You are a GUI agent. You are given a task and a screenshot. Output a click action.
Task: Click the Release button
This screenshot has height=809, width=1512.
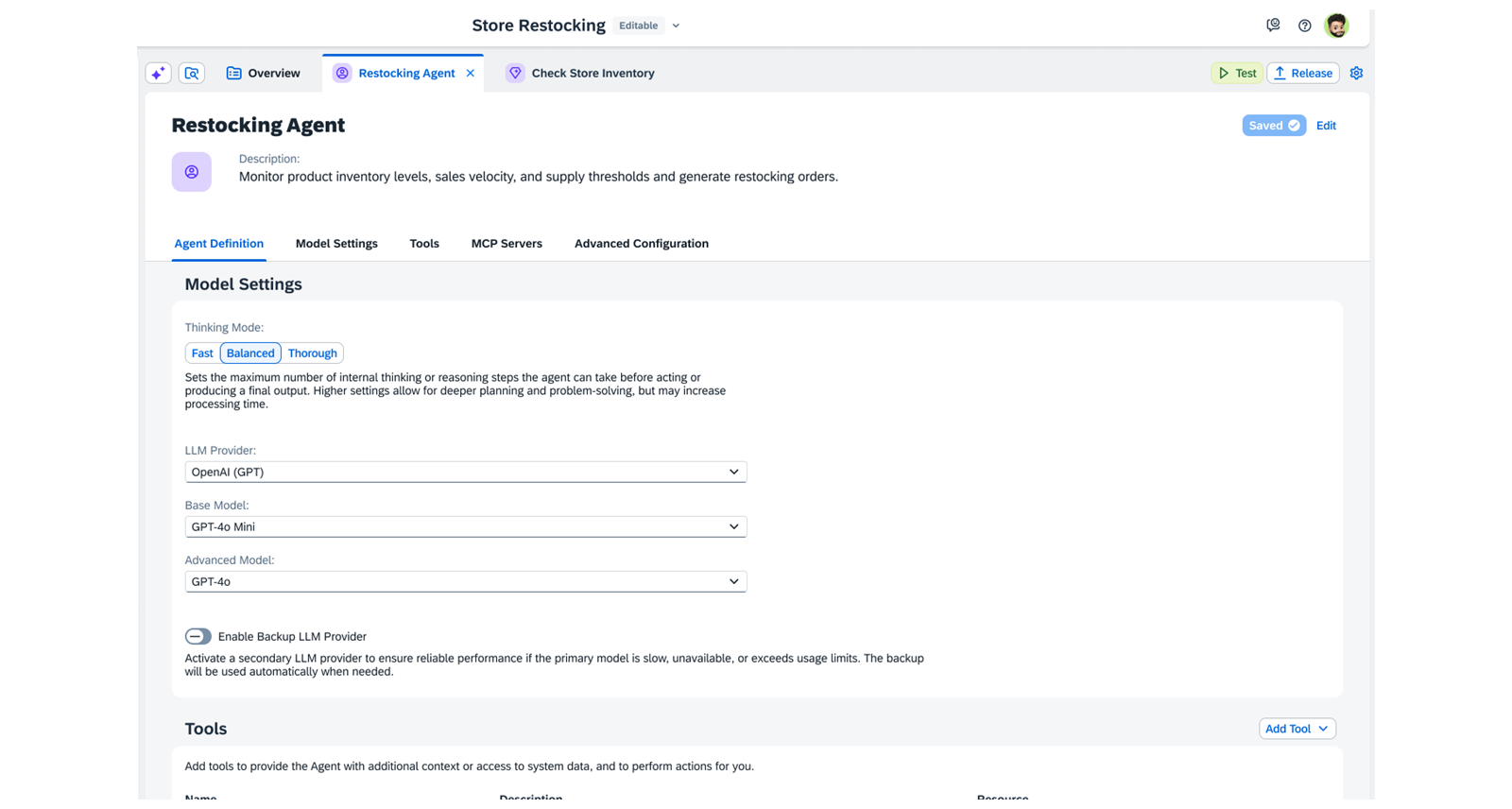pos(1303,73)
